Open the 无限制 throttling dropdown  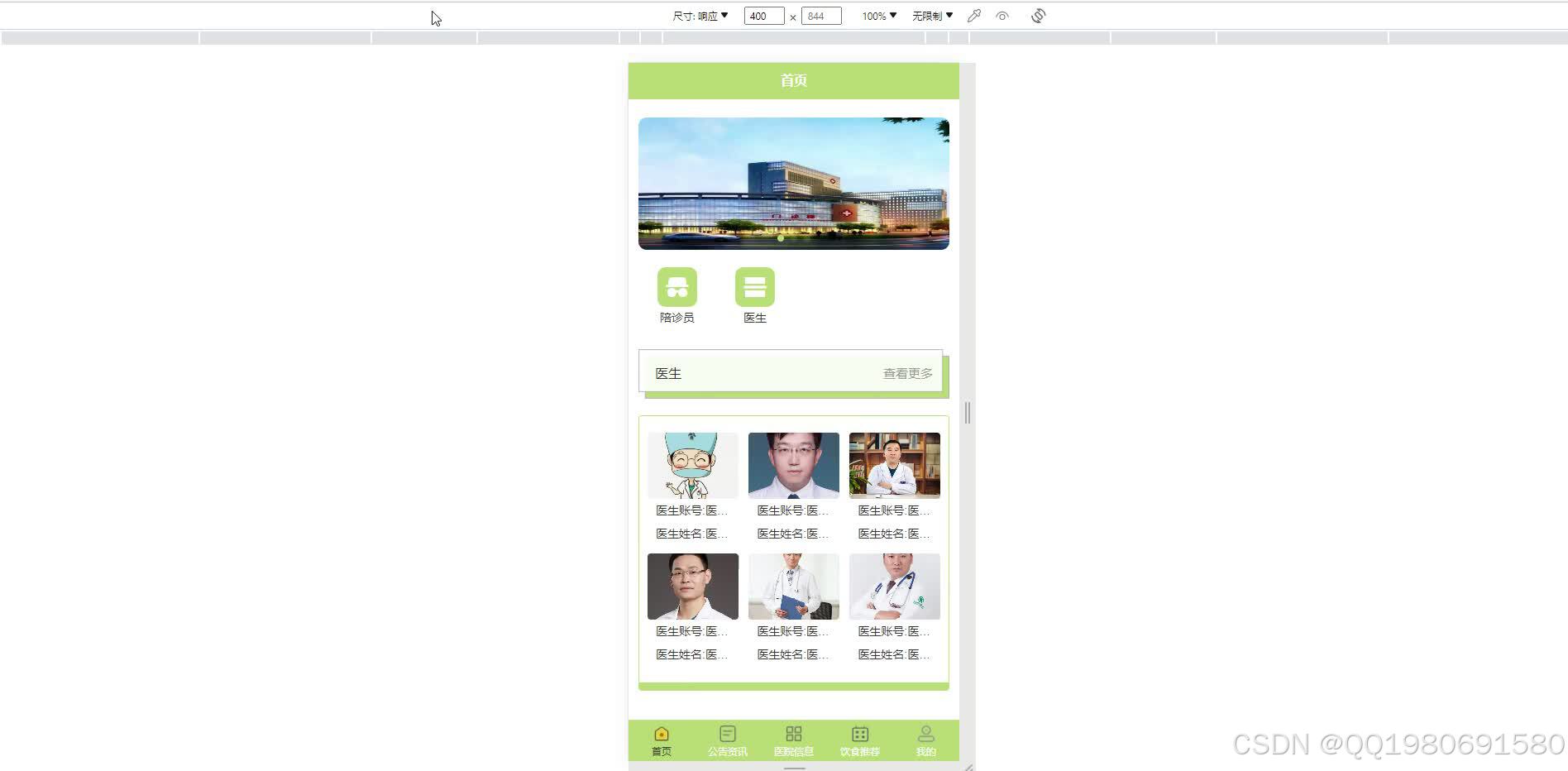[931, 15]
